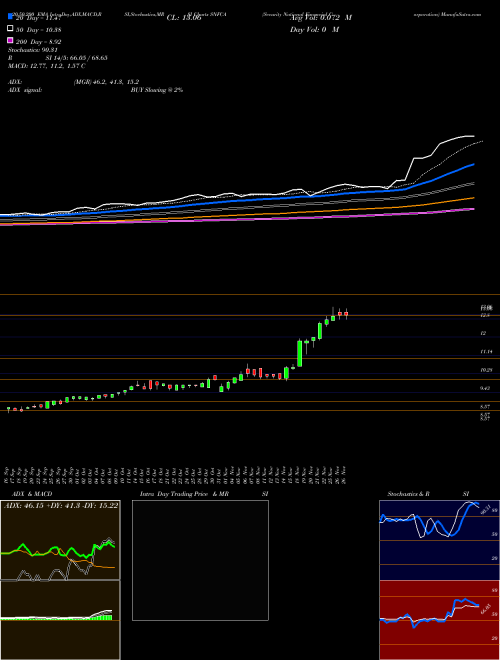This screenshot has height=660, width=500.
Task: Click the 12 price axis label
Action: [483, 333]
